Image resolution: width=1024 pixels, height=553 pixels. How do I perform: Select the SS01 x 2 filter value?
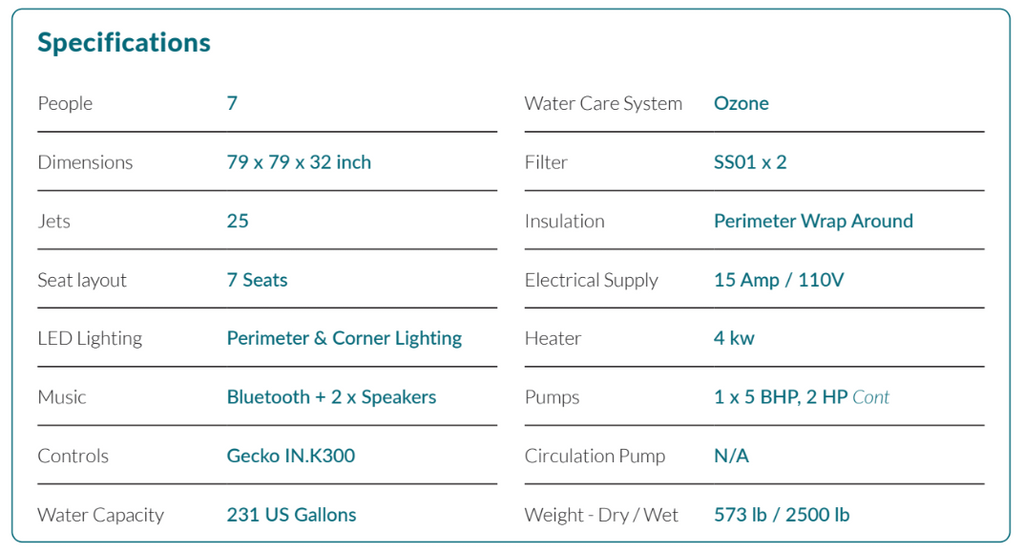[750, 162]
